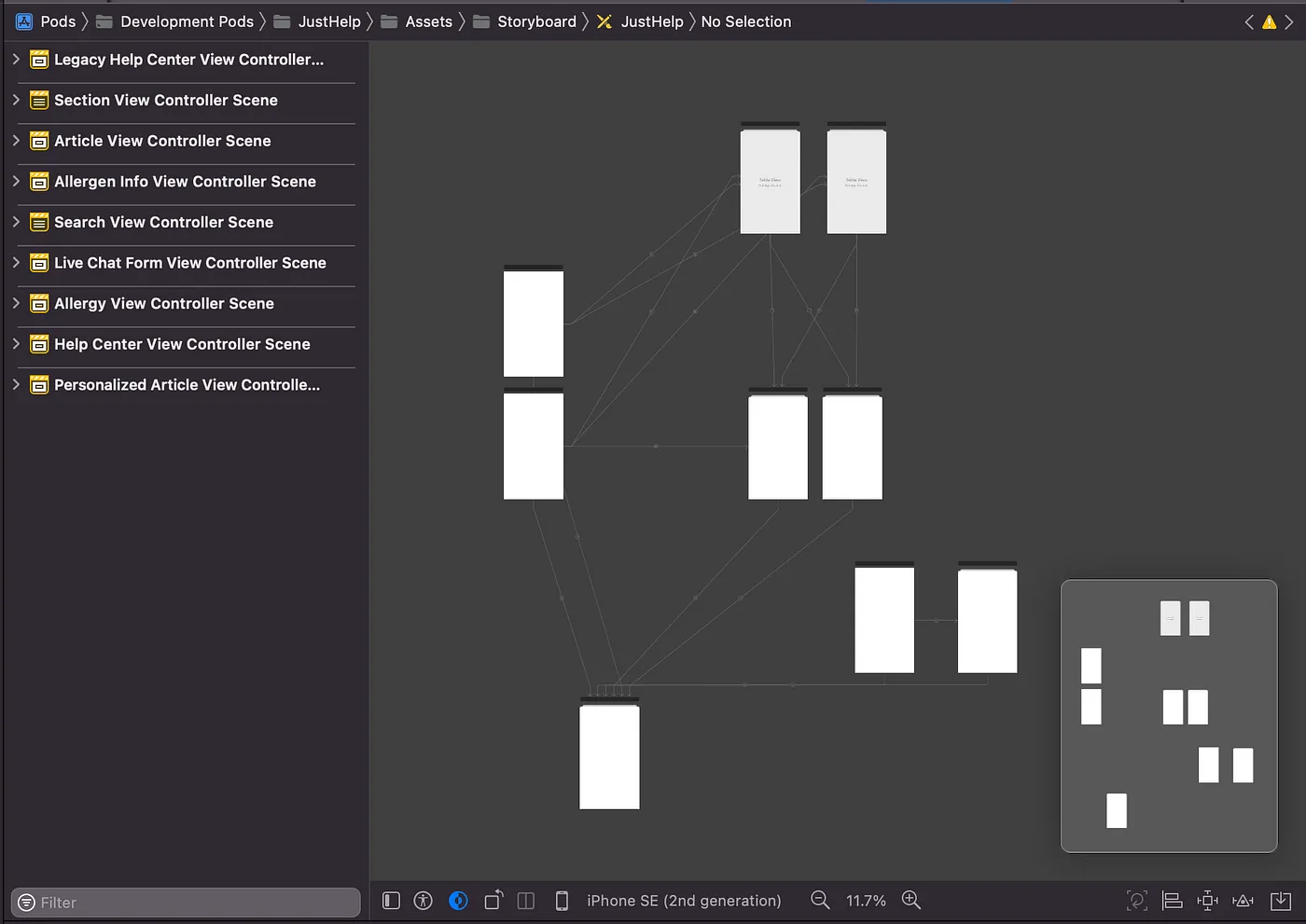The width and height of the screenshot is (1306, 924).
Task: Click the yellow warning issue icon
Action: coord(1270,21)
